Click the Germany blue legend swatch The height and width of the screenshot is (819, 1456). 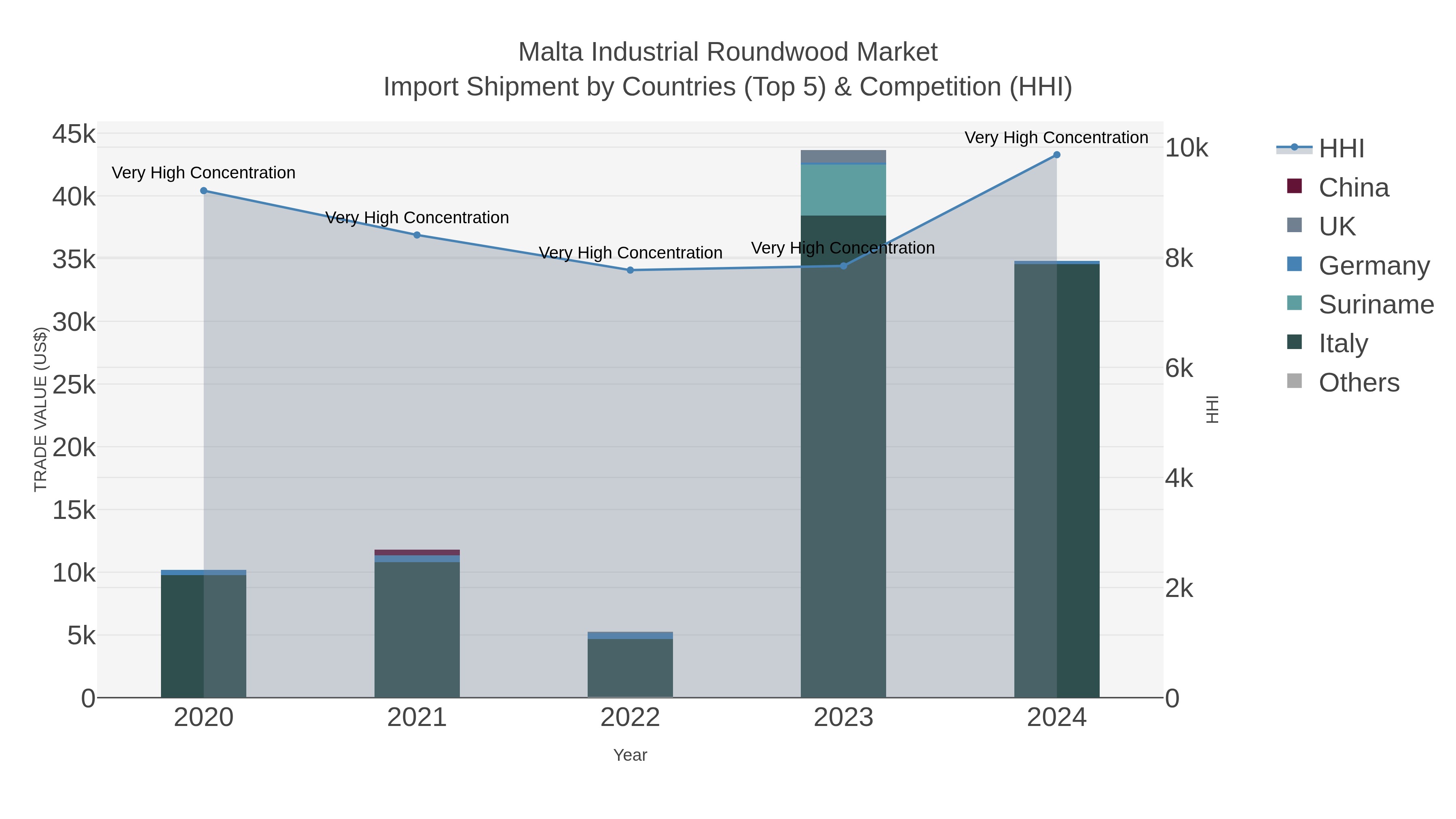1294,264
